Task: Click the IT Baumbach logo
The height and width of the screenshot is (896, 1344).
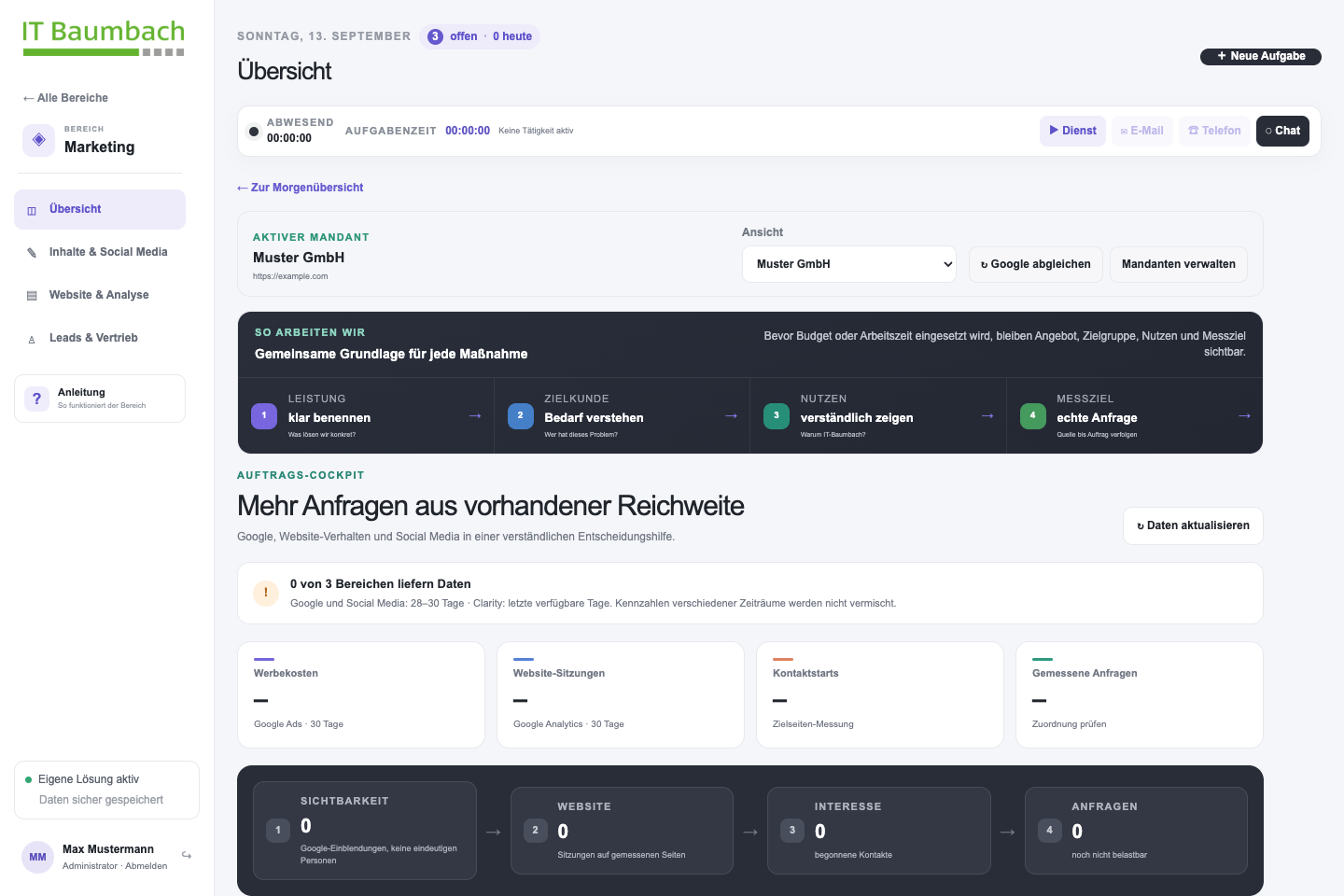Action: (x=104, y=37)
